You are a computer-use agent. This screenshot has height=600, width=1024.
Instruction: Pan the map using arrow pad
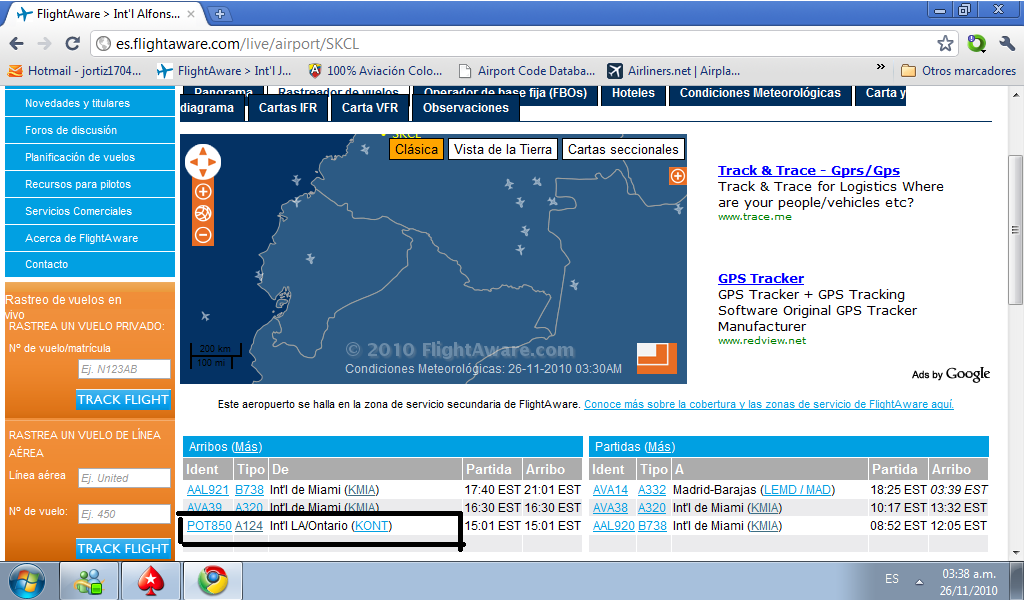coord(203,161)
